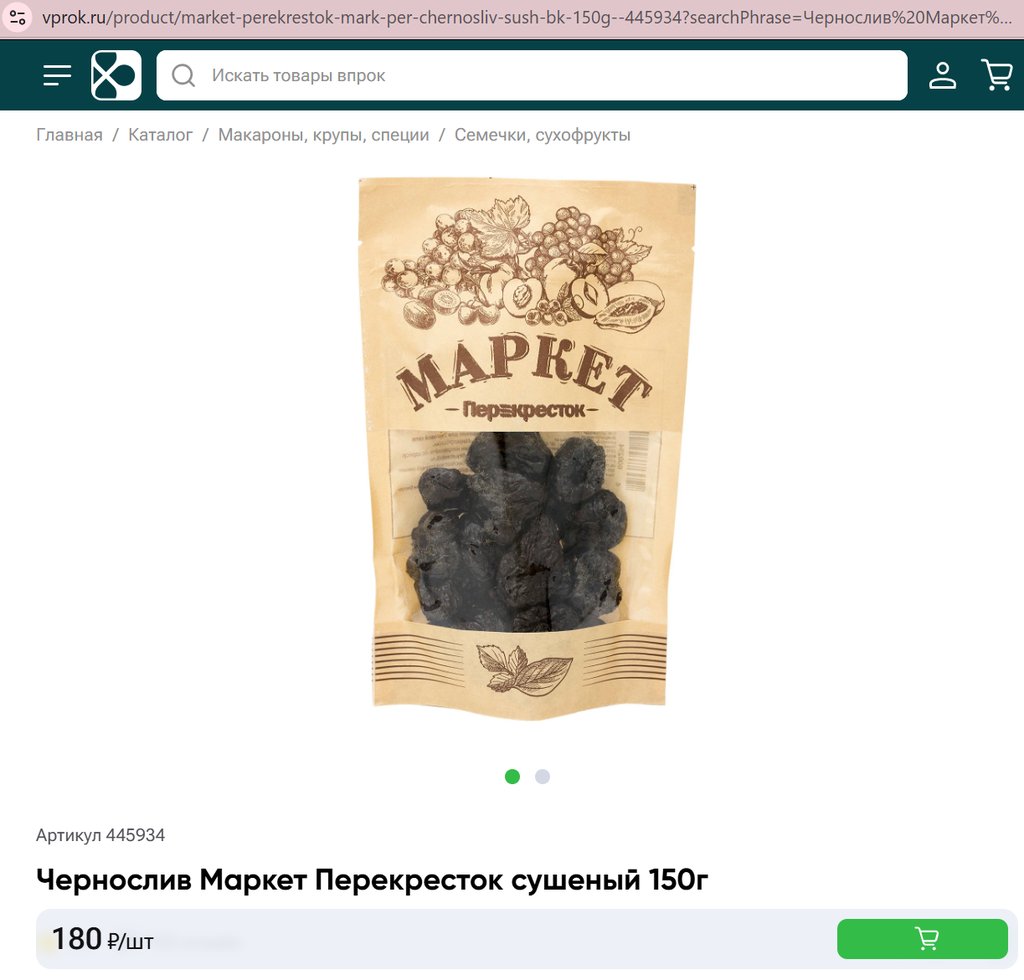Open the prune package product photo
The width and height of the screenshot is (1024, 980).
tap(526, 448)
